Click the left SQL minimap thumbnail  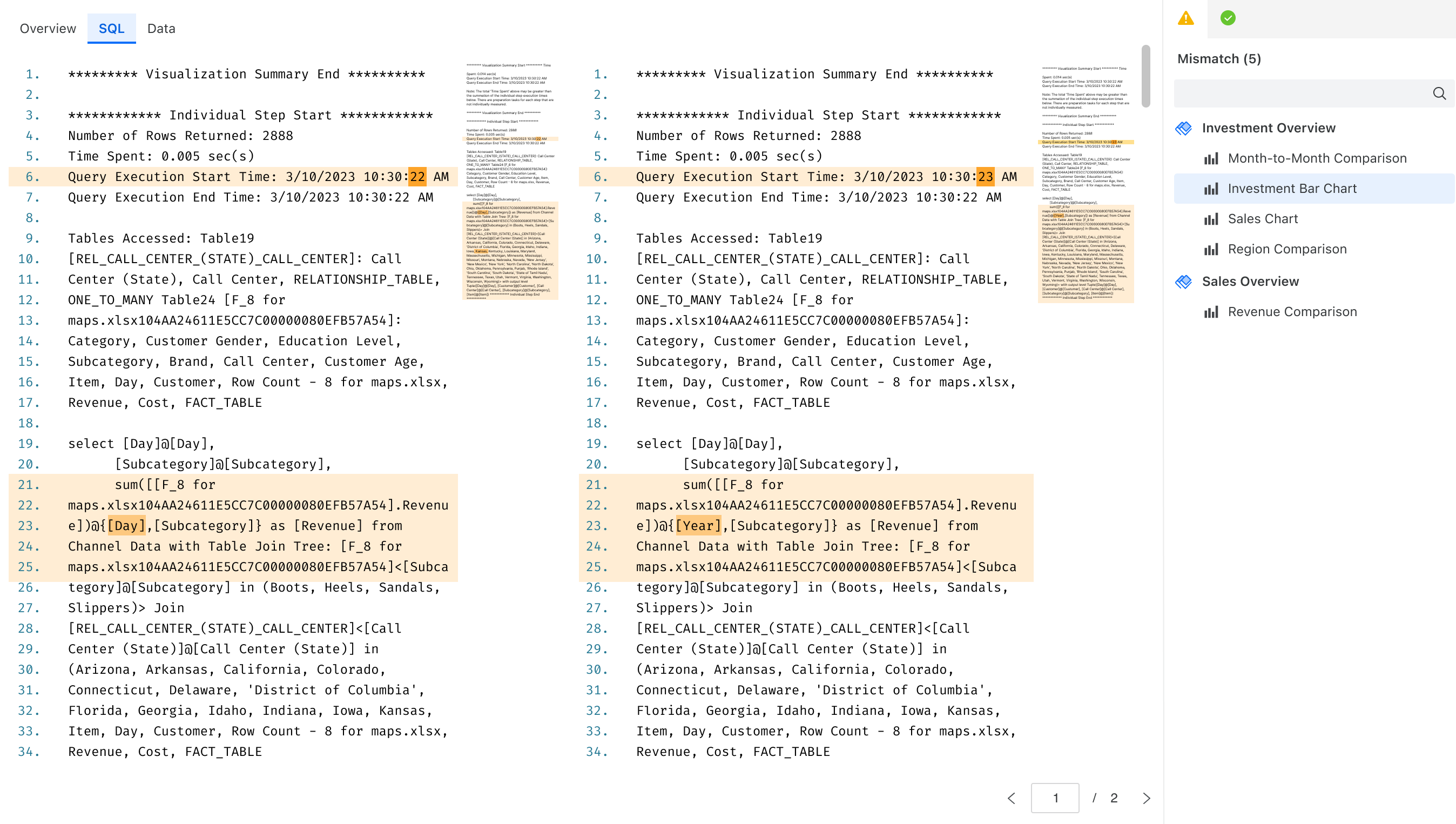pos(510,181)
